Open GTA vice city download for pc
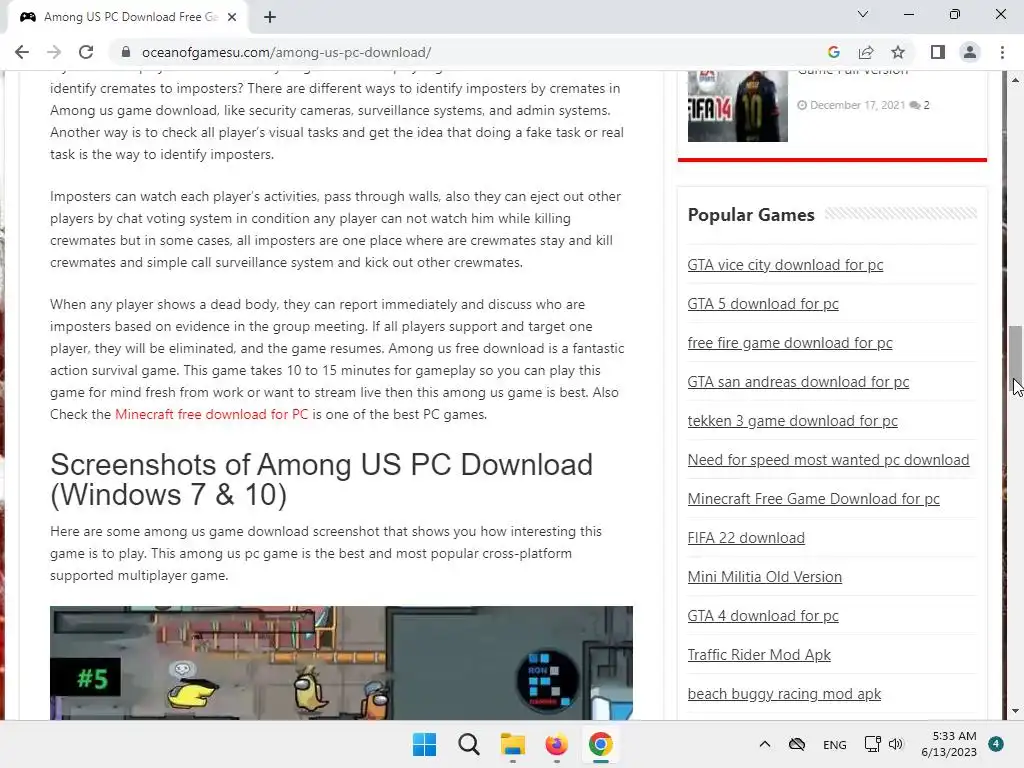This screenshot has width=1024, height=768. click(x=785, y=265)
